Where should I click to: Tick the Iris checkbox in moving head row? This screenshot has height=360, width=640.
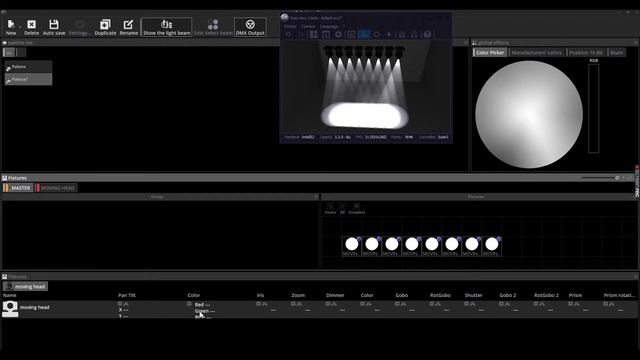pos(258,304)
